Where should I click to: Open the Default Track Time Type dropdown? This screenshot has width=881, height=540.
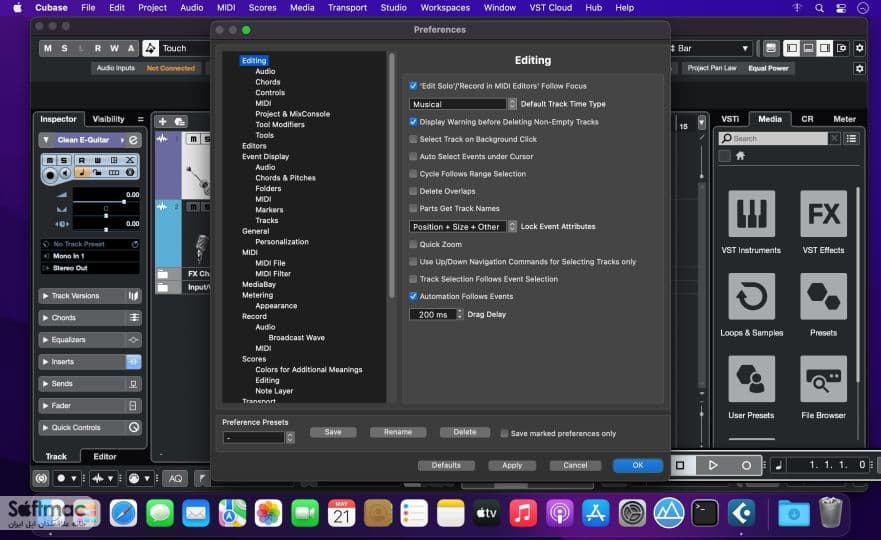pyautogui.click(x=462, y=104)
